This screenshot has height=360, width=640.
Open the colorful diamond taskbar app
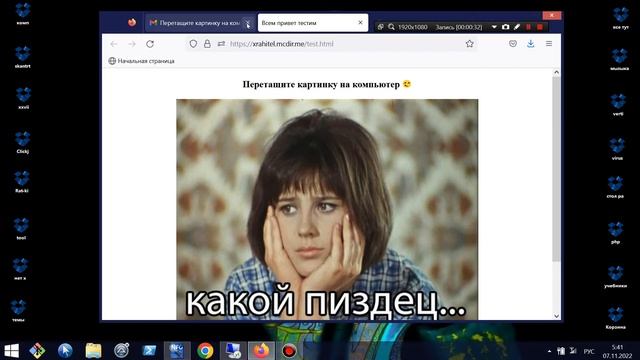click(38, 351)
